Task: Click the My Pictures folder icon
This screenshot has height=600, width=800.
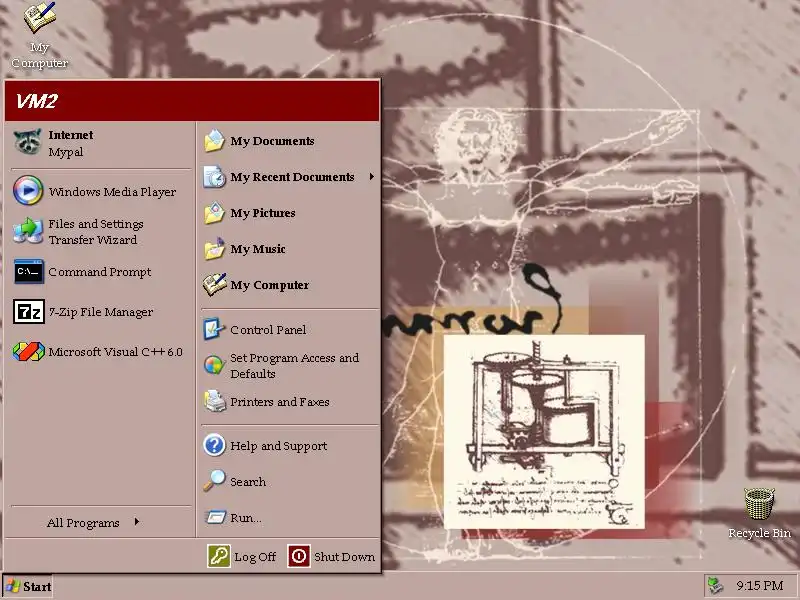Action: coord(214,213)
